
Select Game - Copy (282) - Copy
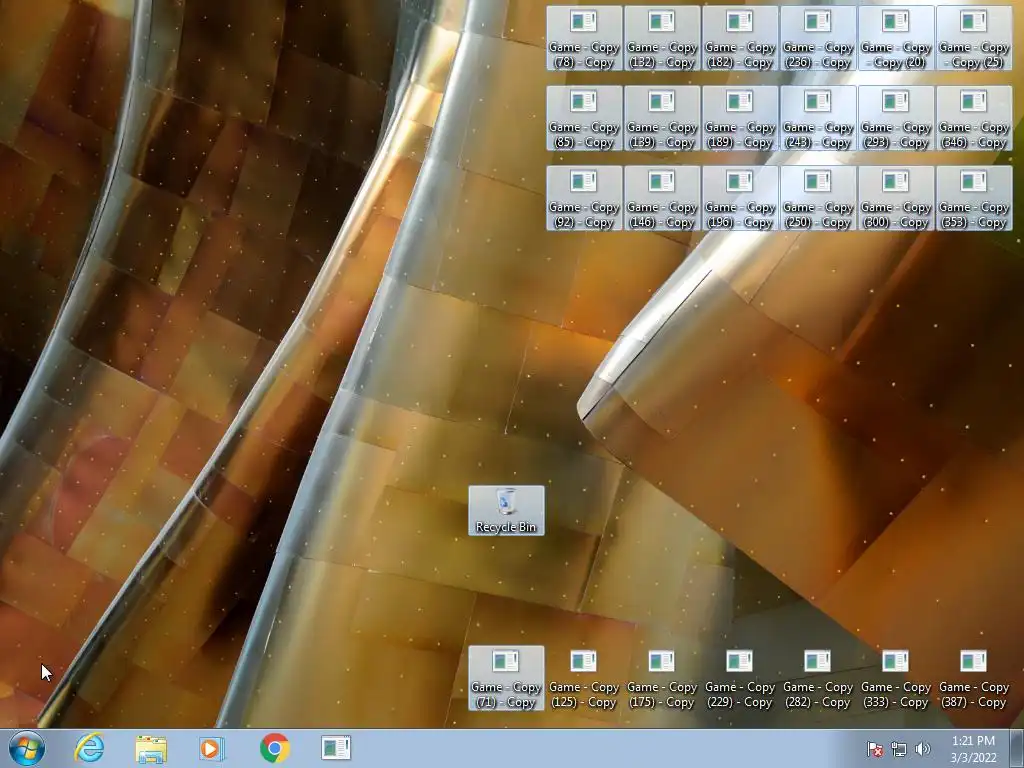[818, 678]
